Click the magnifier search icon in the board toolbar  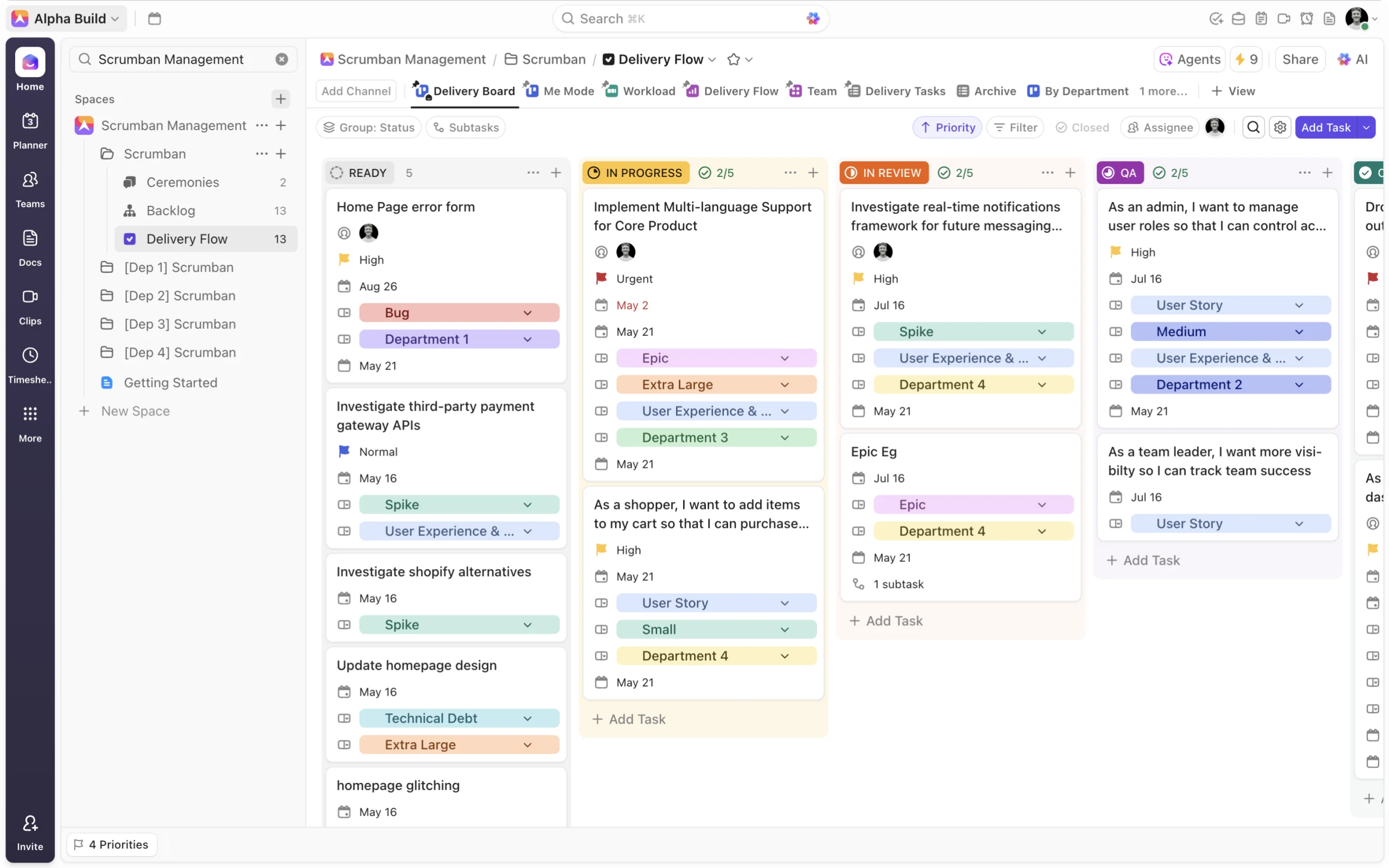point(1253,127)
